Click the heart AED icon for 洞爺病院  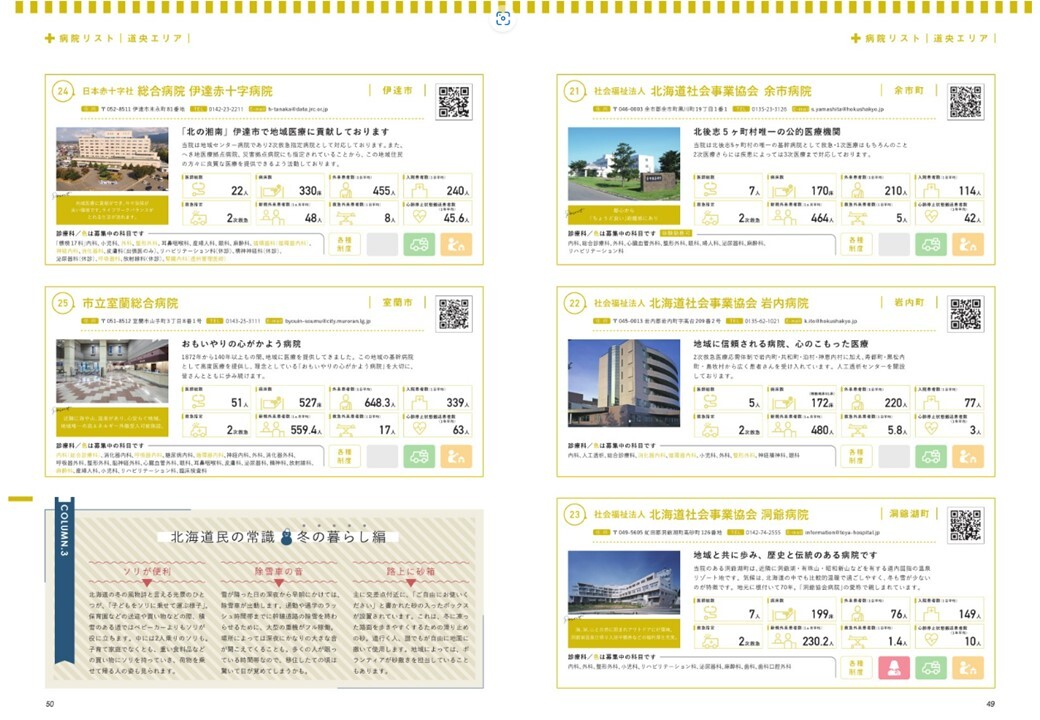(x=931, y=639)
